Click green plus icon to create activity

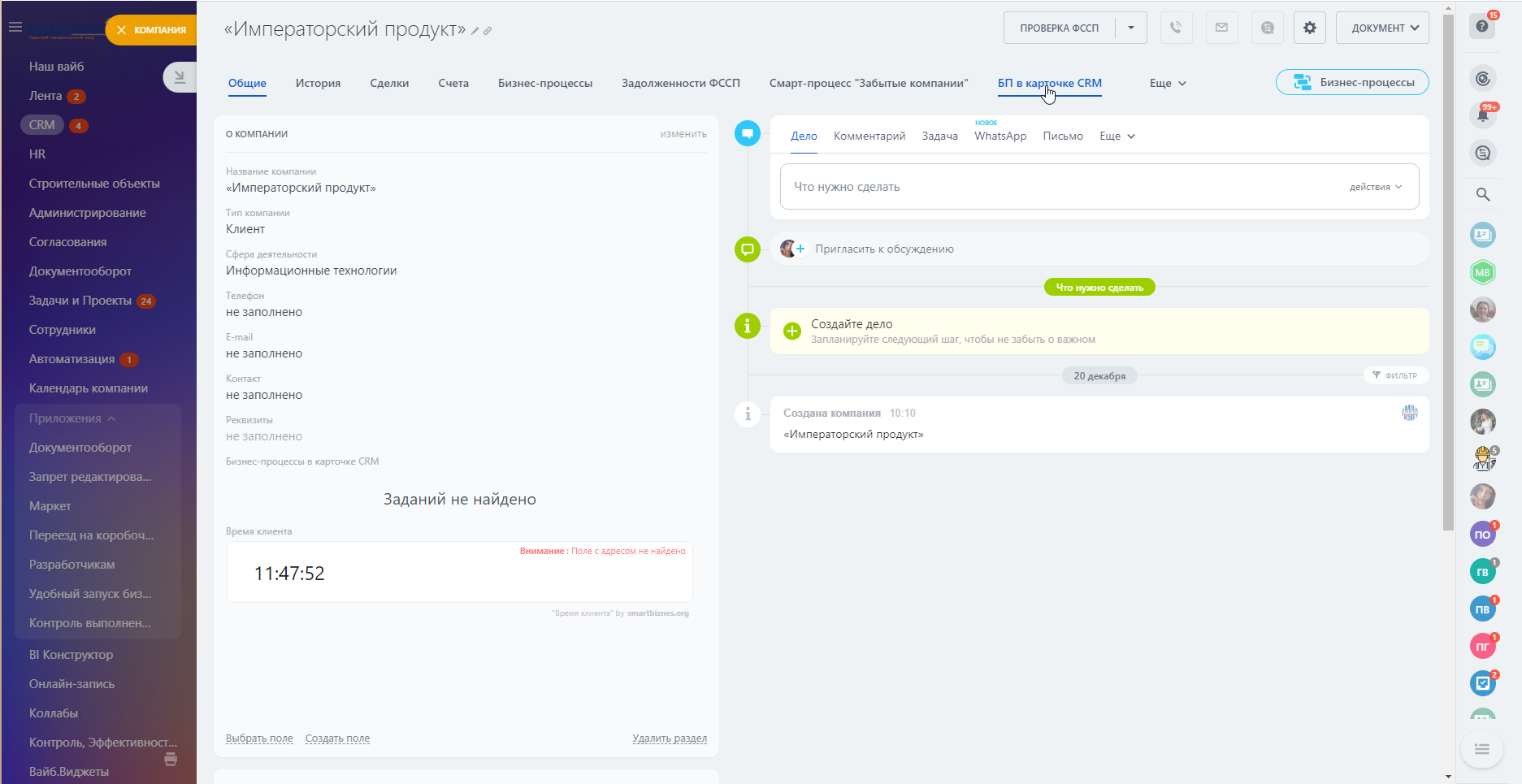click(x=791, y=331)
